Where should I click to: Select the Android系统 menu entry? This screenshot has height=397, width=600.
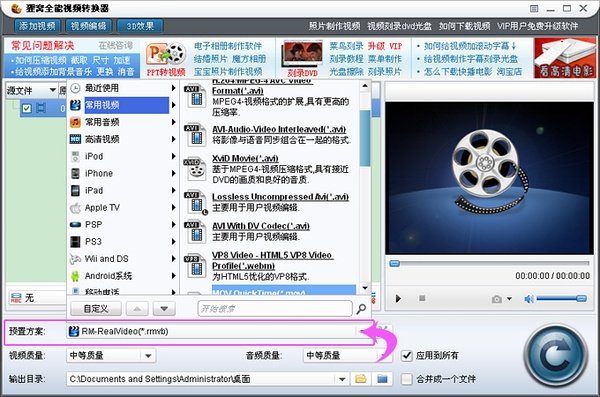(122, 276)
